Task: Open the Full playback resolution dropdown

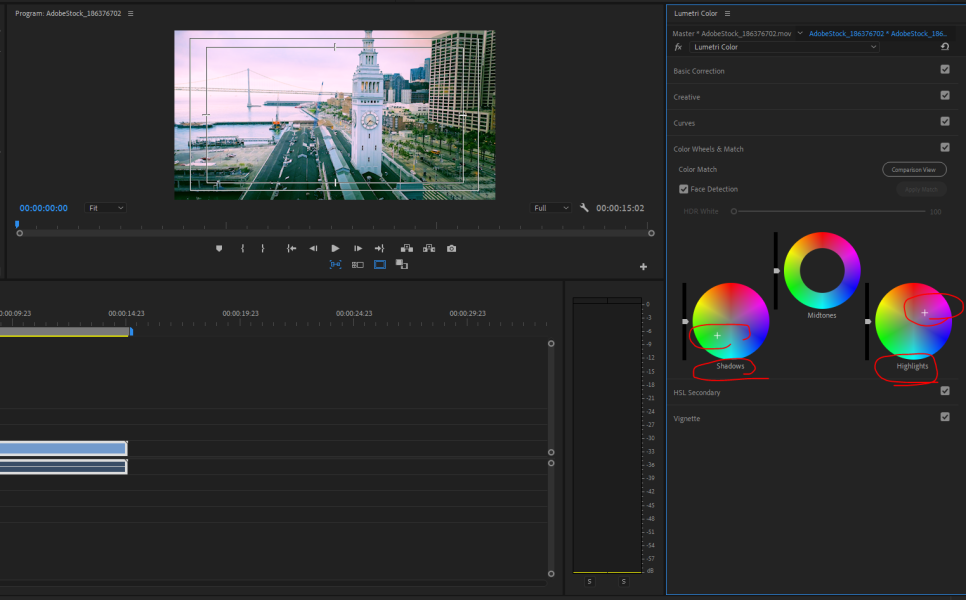Action: tap(551, 208)
